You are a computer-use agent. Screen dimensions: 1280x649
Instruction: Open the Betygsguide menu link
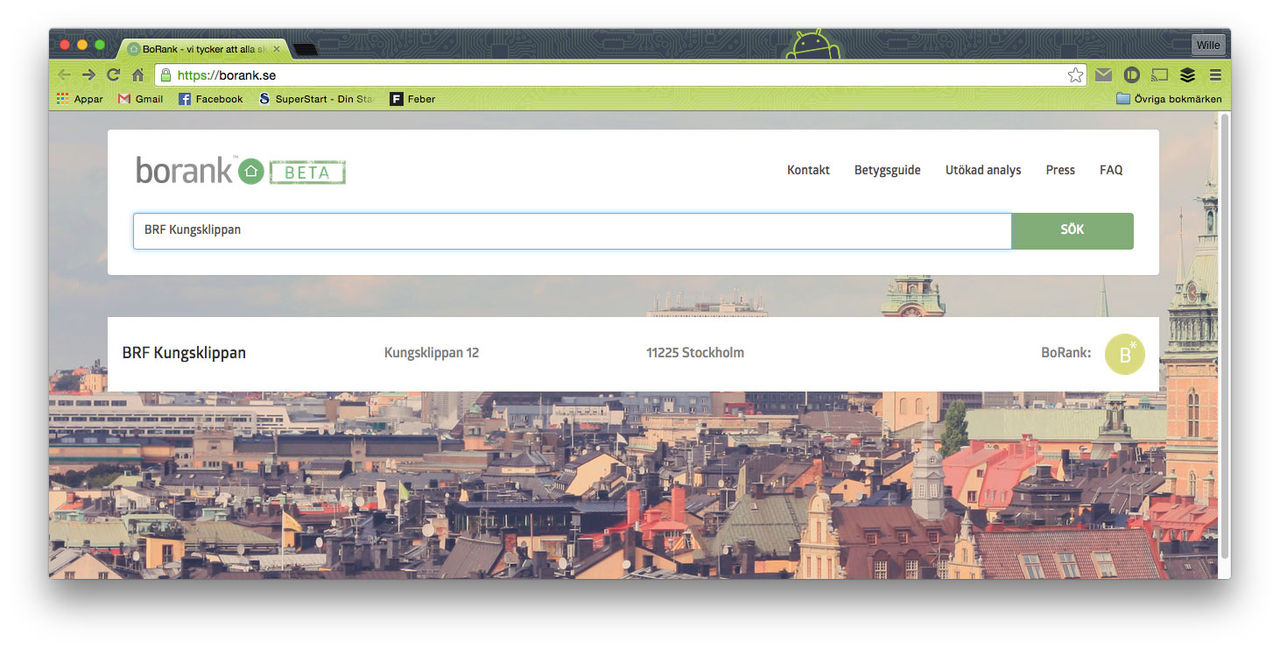point(887,170)
